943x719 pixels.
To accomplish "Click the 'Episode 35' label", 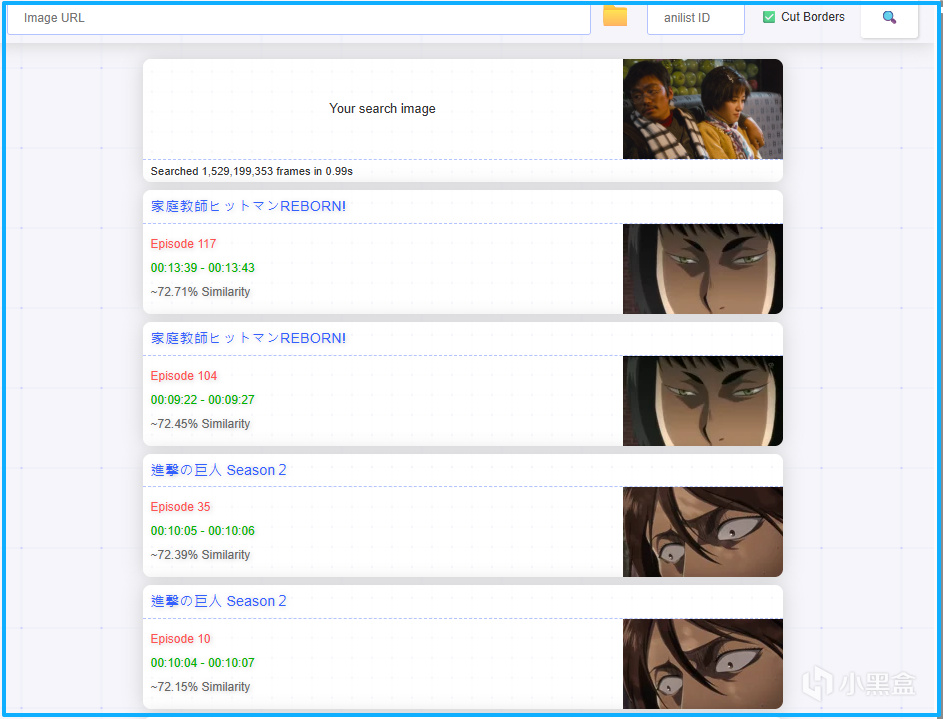I will coord(180,507).
